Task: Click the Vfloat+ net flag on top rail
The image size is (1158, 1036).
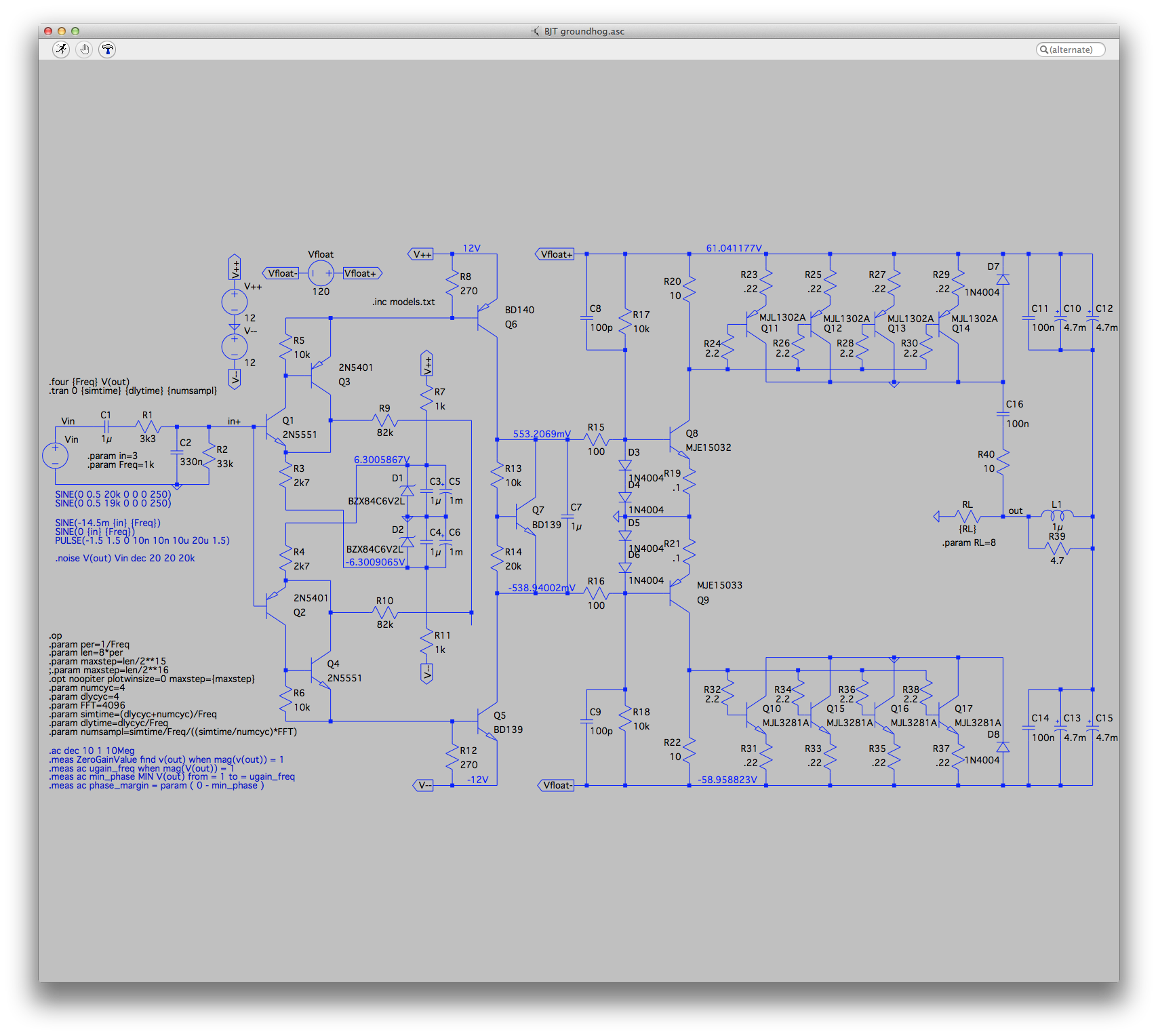Action: pos(555,254)
